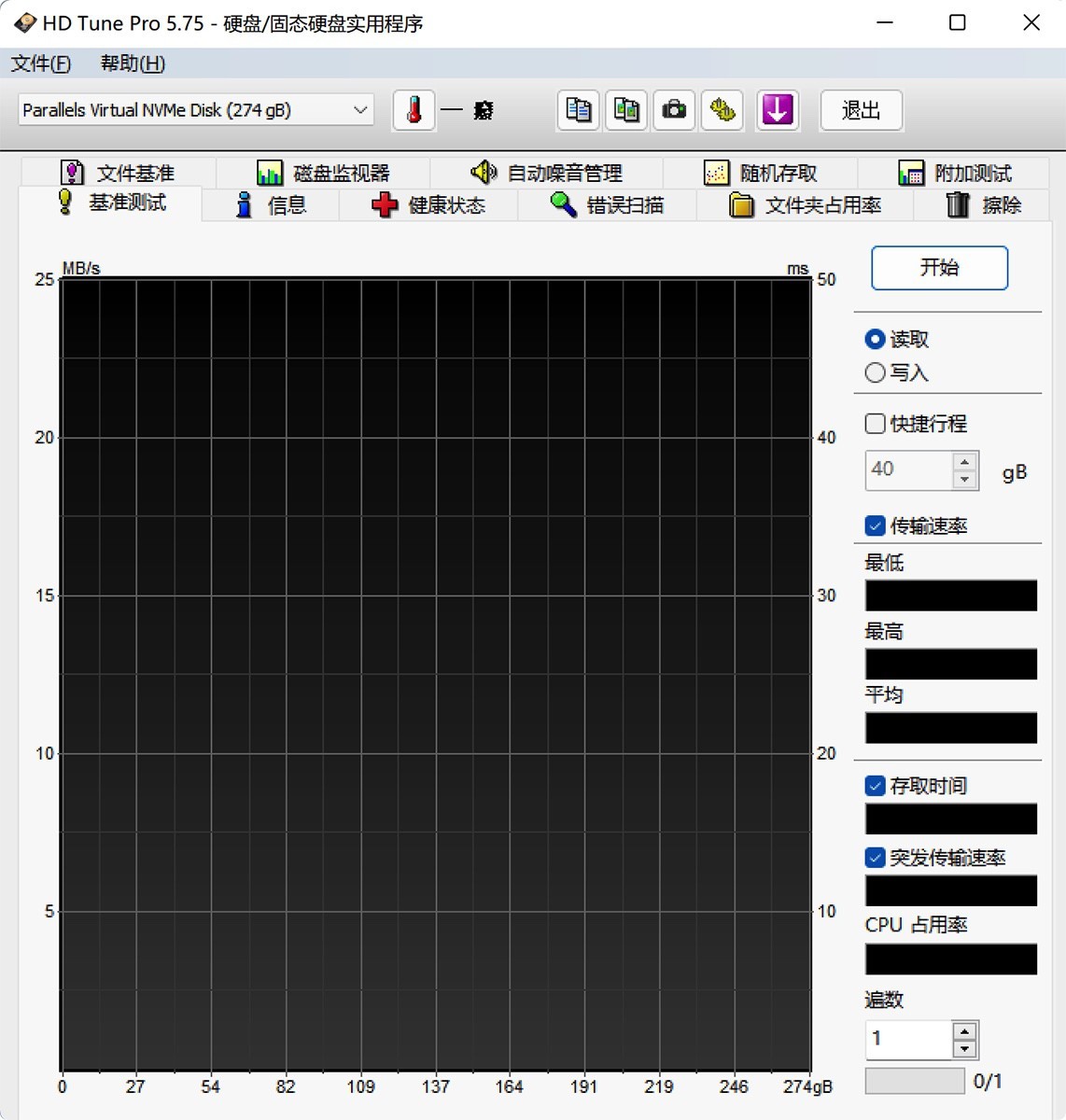
Task: Close the HD Tune Pro window
Action: [x=1031, y=23]
